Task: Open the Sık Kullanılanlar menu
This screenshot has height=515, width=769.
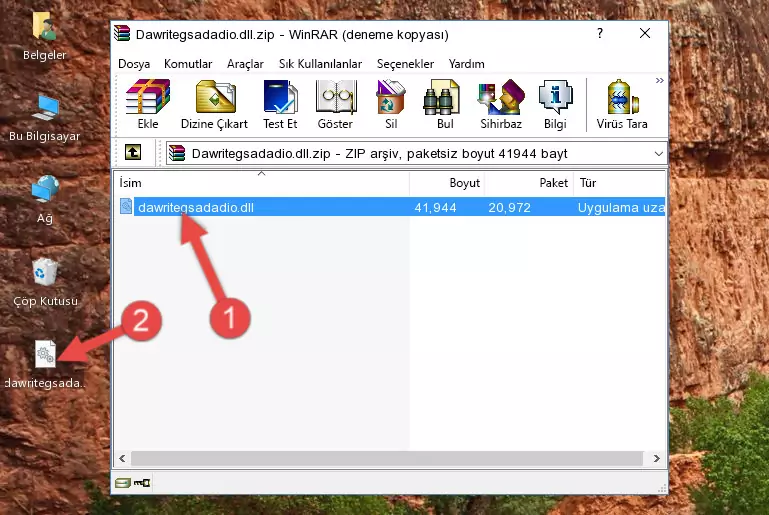Action: [320, 64]
